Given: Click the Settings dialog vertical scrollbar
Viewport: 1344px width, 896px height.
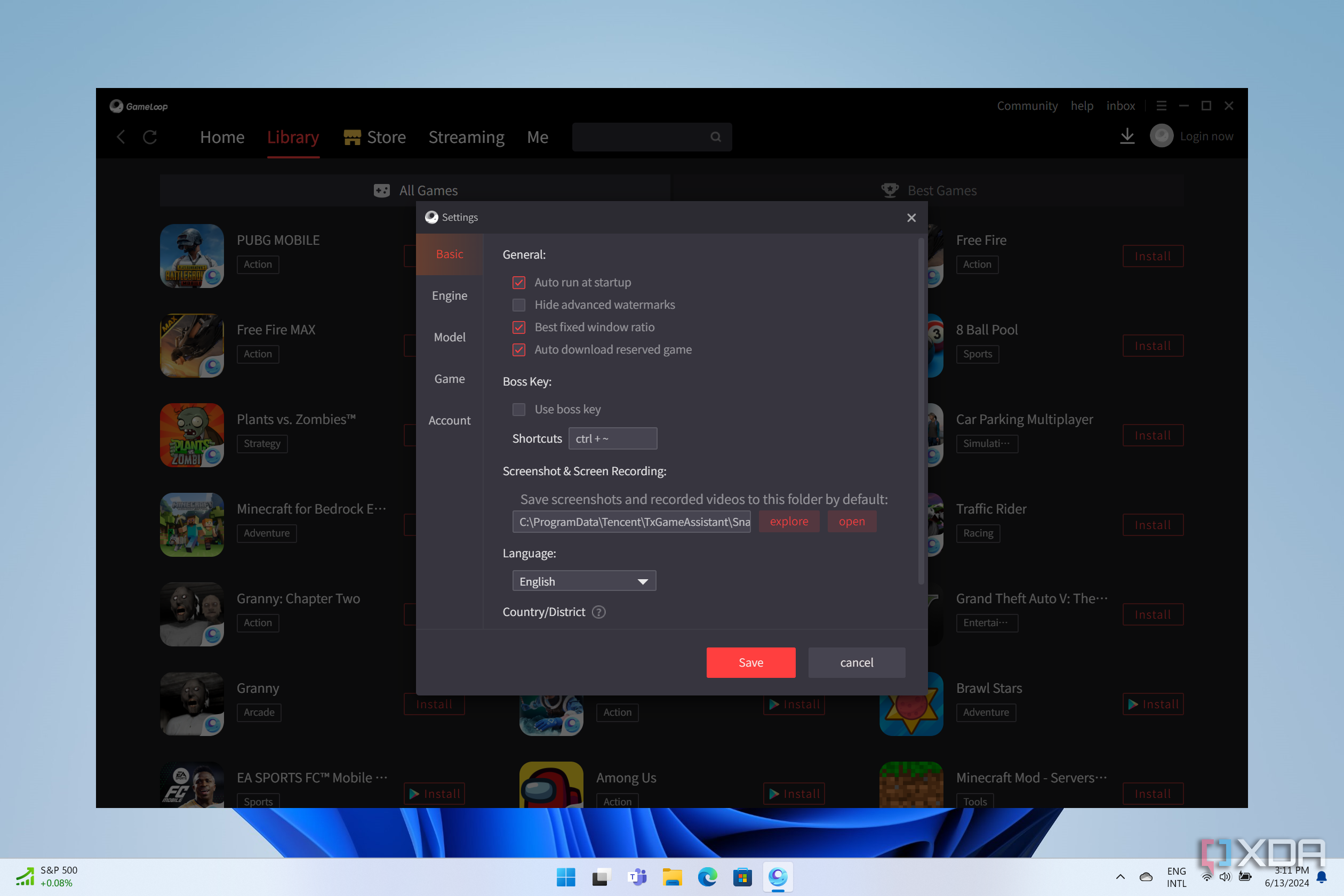Looking at the screenshot, I should pos(921,411).
